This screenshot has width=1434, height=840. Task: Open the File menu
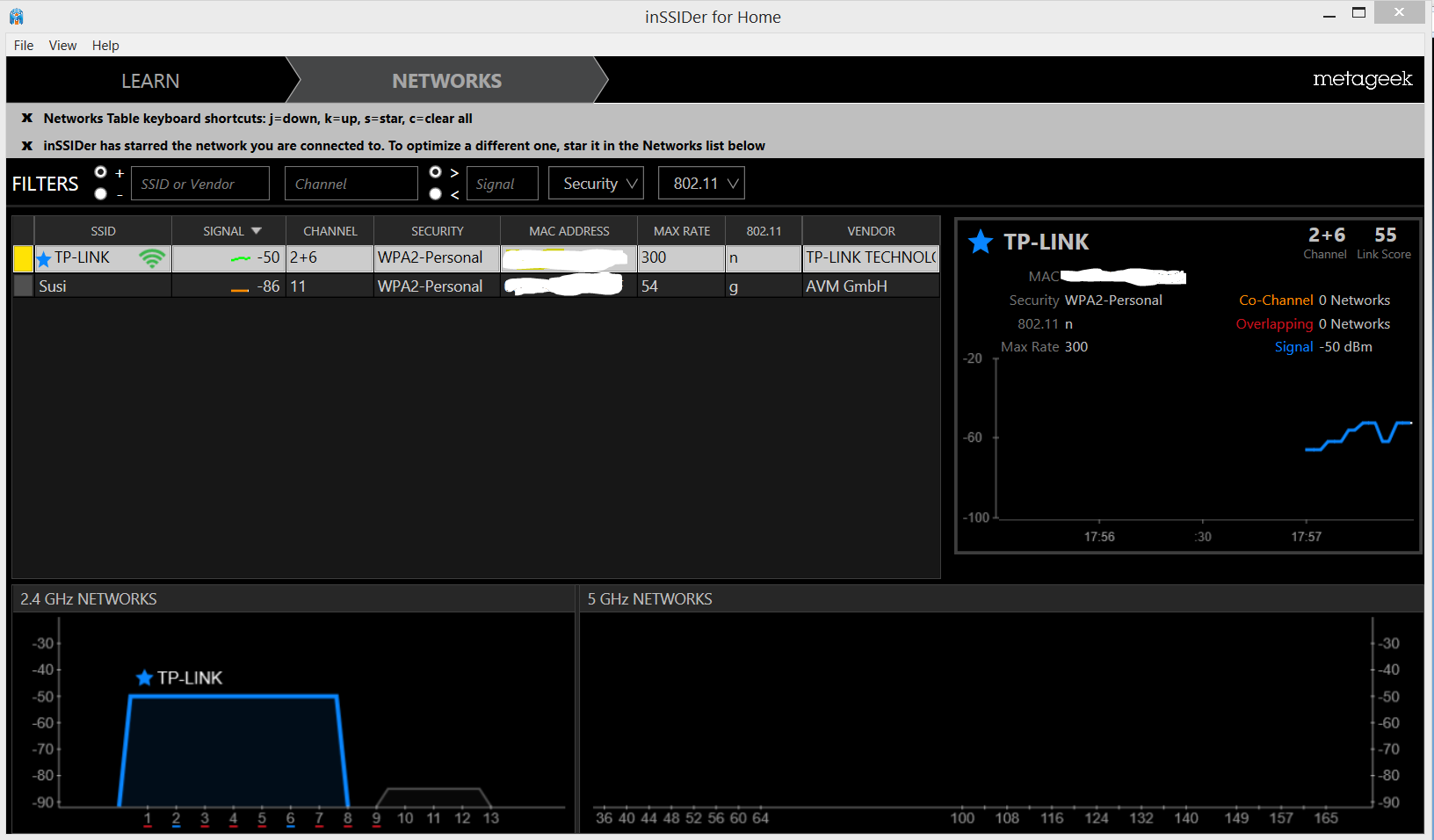(x=24, y=46)
